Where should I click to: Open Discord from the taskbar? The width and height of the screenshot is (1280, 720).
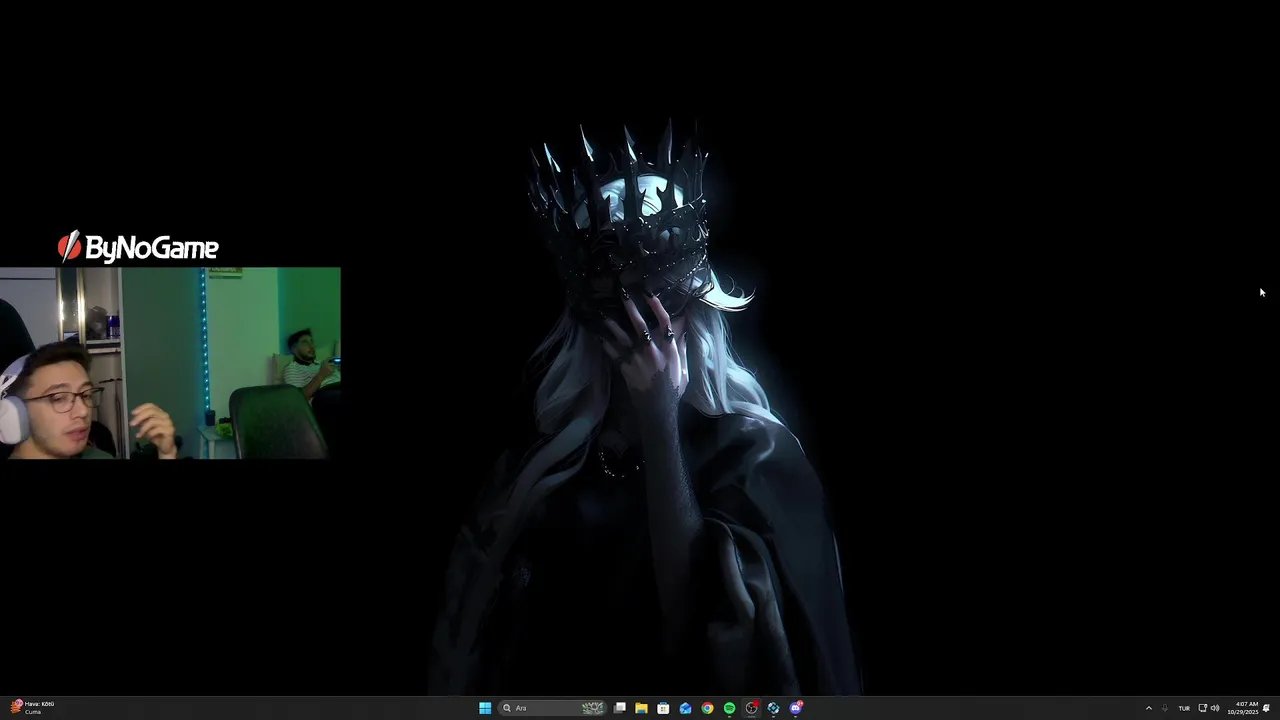coord(796,708)
